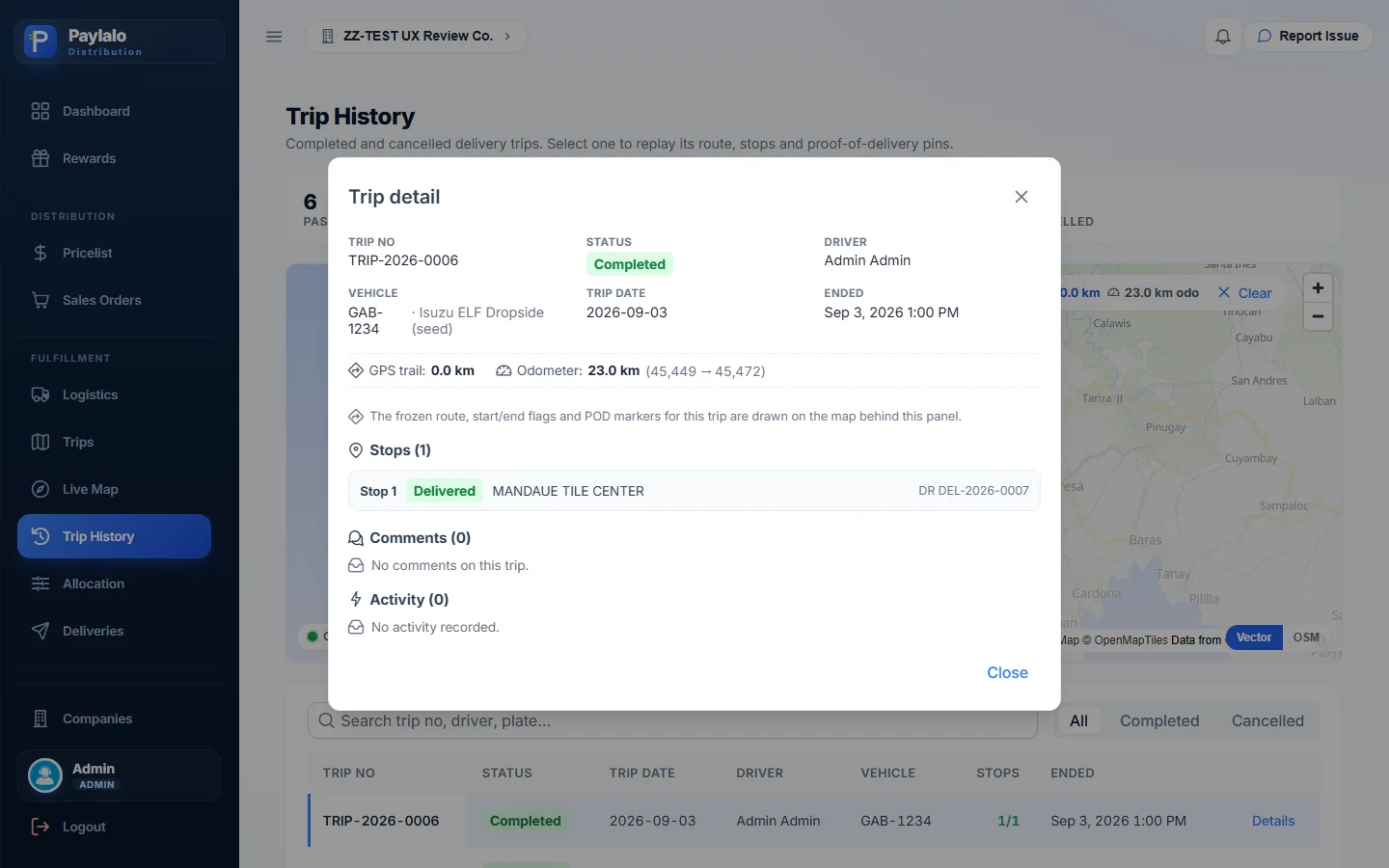Viewport: 1389px width, 868px height.
Task: Click the Stops location pin icon
Action: click(x=356, y=450)
